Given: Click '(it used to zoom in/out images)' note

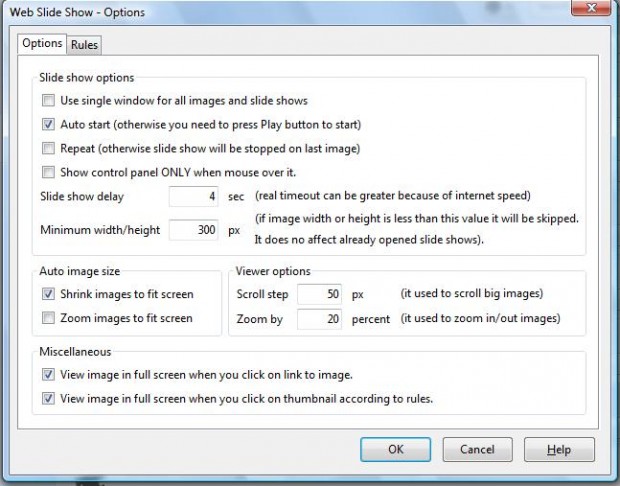Looking at the screenshot, I should coord(480,318).
